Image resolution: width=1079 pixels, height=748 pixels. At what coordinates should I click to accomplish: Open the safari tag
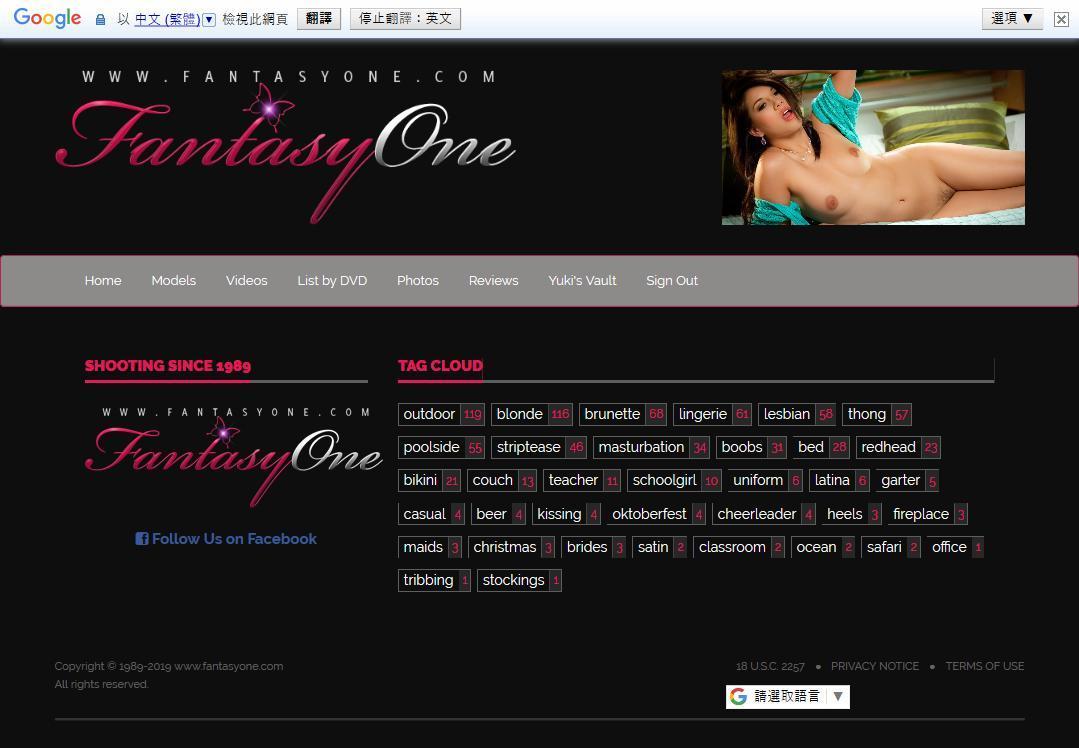coord(891,547)
